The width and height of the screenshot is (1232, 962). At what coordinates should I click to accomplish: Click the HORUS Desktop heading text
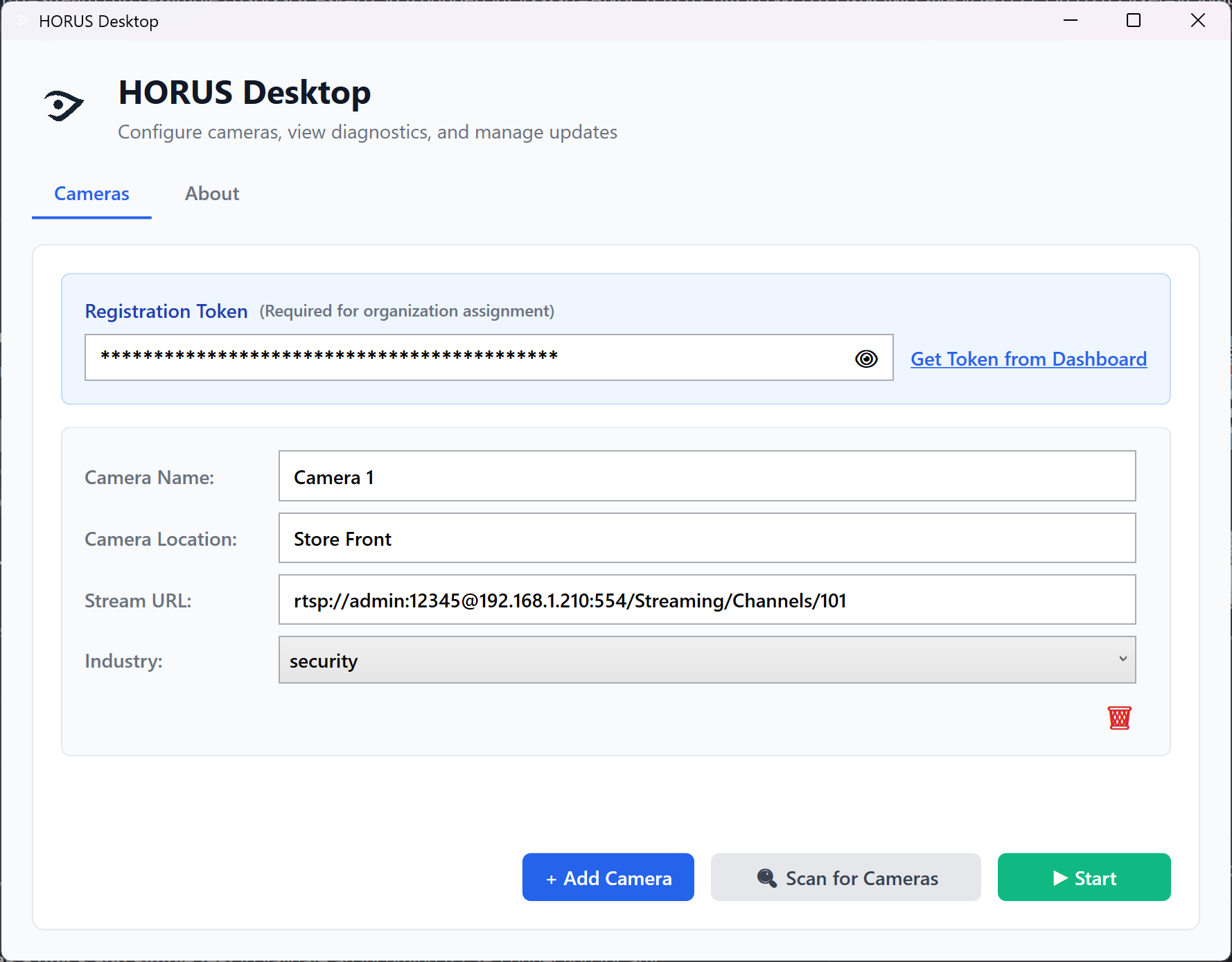pyautogui.click(x=245, y=93)
